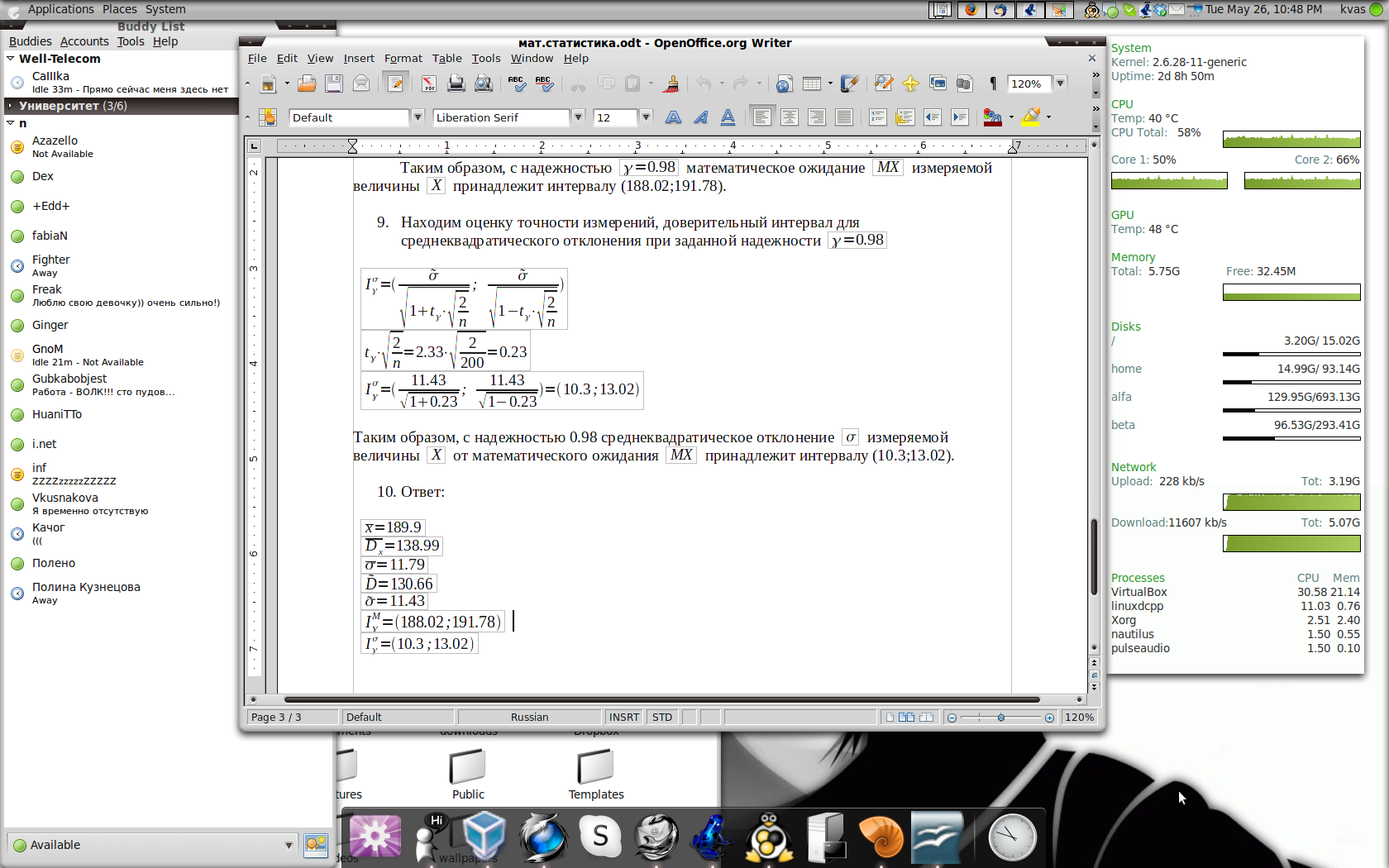The image size is (1389, 868).
Task: Switch to book view layout icon
Action: pos(927,718)
